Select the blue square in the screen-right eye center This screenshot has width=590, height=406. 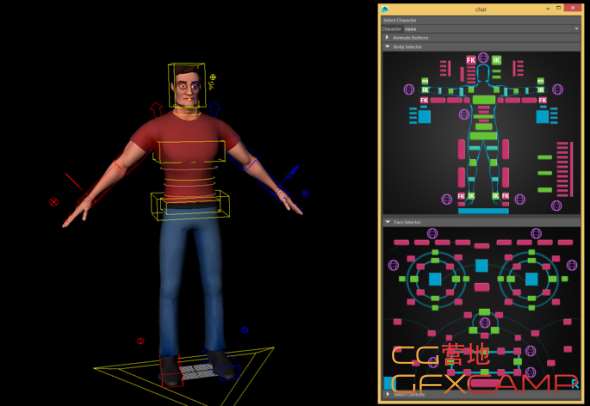(x=531, y=279)
